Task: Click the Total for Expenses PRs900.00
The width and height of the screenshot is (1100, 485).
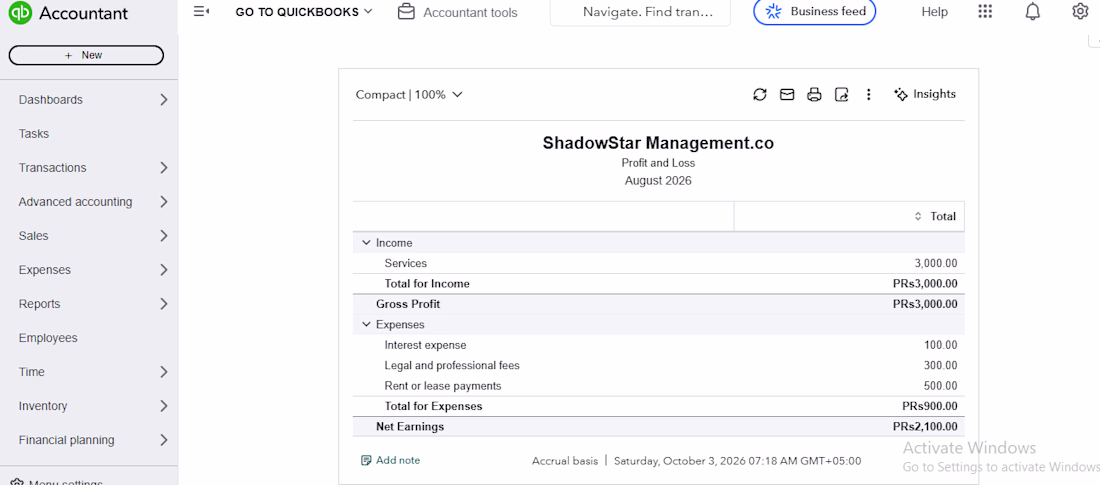Action: click(x=930, y=406)
